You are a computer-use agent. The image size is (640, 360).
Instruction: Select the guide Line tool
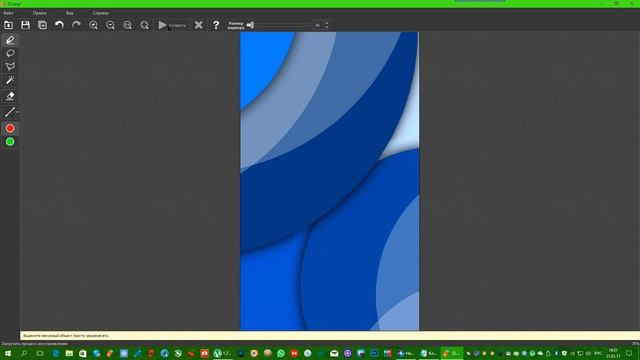[x=9, y=112]
